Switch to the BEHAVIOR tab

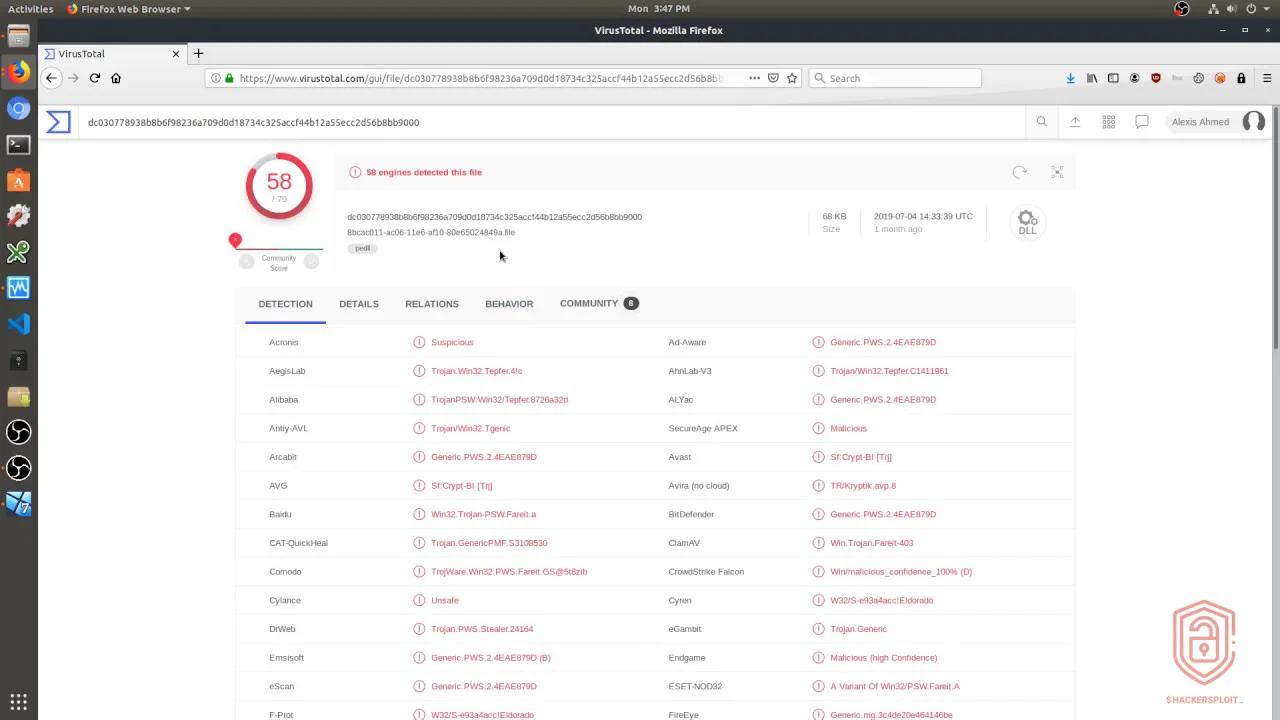coord(509,304)
